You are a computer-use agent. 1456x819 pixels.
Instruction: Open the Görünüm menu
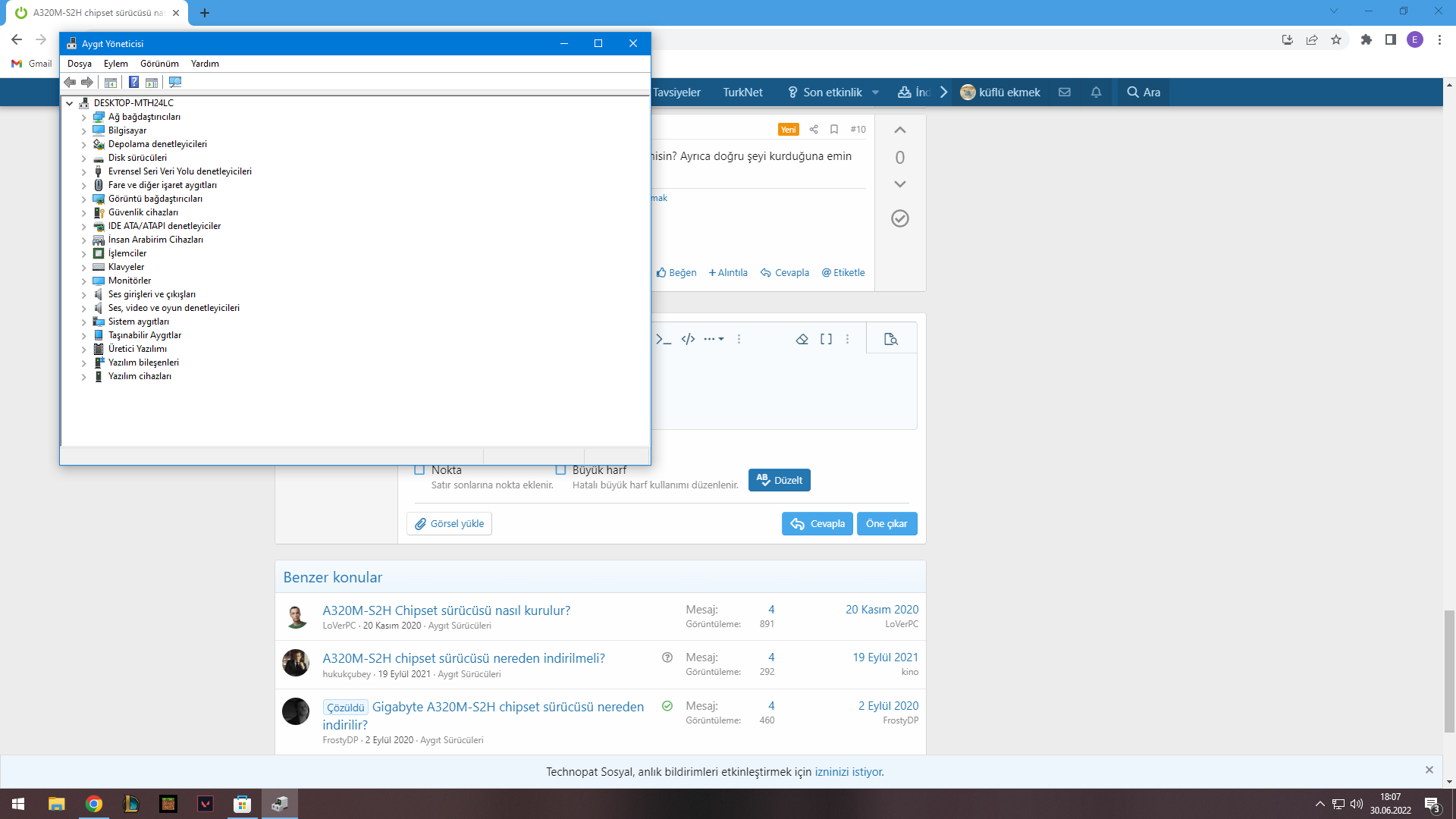click(x=159, y=64)
